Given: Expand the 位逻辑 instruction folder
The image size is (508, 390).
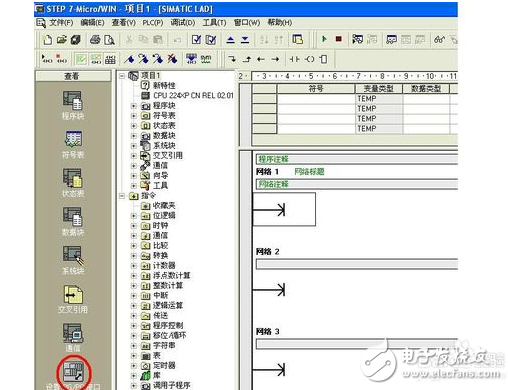Looking at the screenshot, I should click(x=134, y=216).
